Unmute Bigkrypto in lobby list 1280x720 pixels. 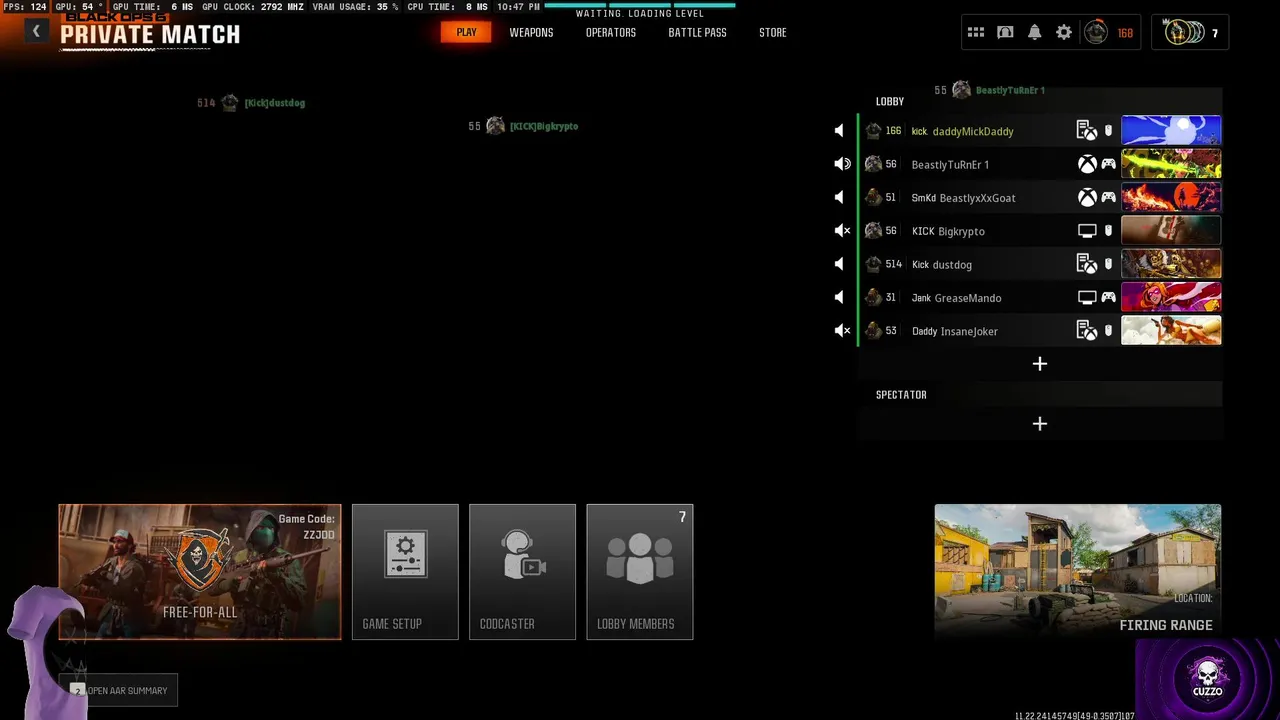pyautogui.click(x=842, y=231)
